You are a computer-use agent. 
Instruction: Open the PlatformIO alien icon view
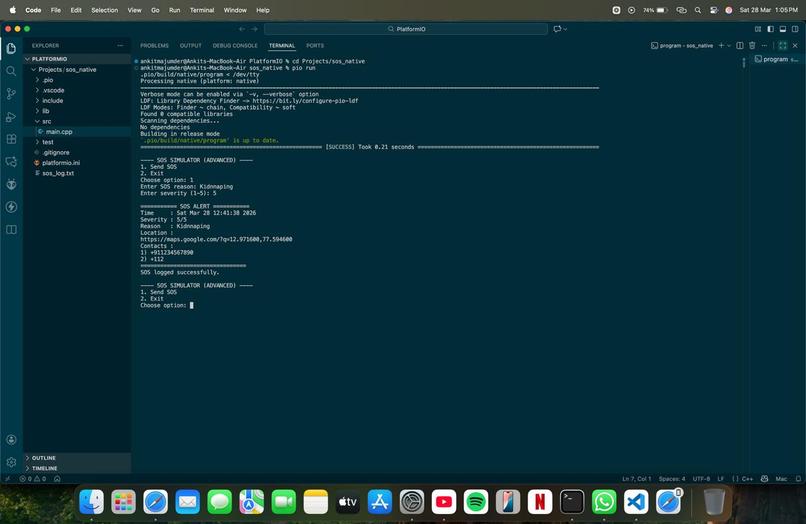tap(11, 184)
